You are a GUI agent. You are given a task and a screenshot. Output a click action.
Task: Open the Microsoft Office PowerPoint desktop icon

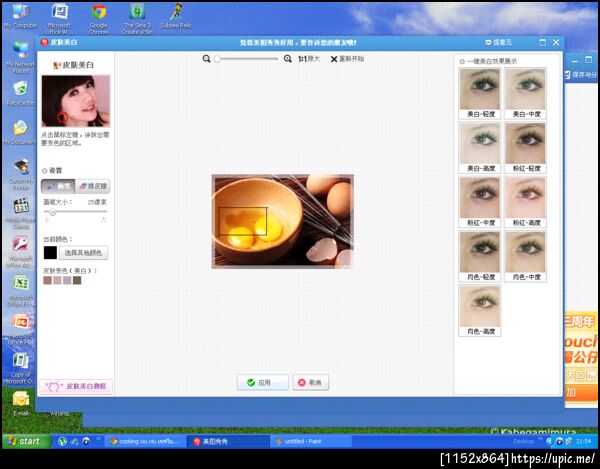pyautogui.click(x=21, y=330)
